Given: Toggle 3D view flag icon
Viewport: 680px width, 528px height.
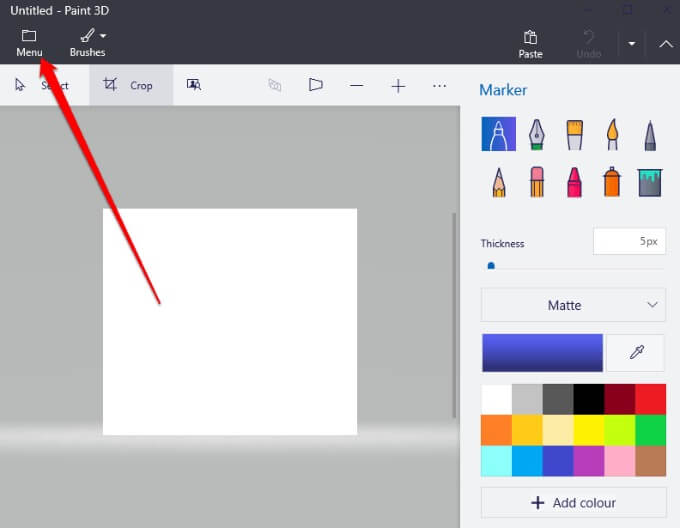Looking at the screenshot, I should click(316, 85).
